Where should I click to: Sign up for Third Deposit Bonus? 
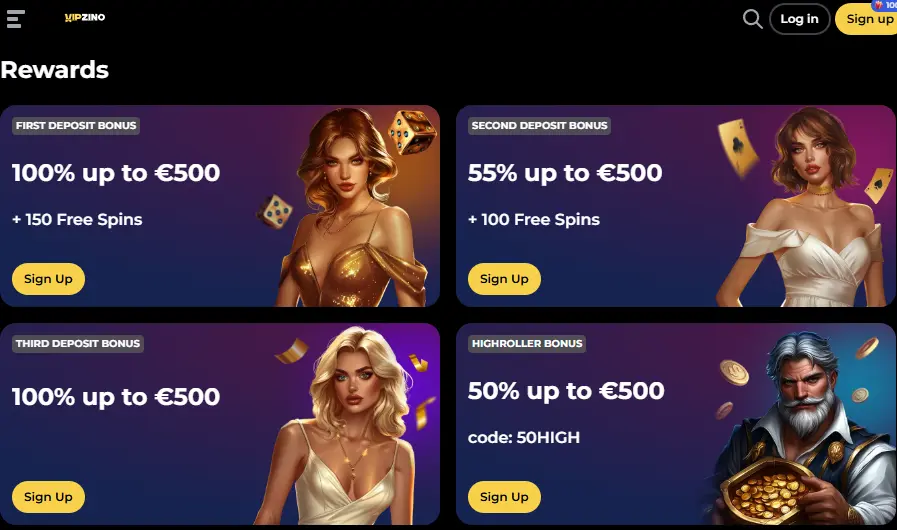tap(48, 497)
